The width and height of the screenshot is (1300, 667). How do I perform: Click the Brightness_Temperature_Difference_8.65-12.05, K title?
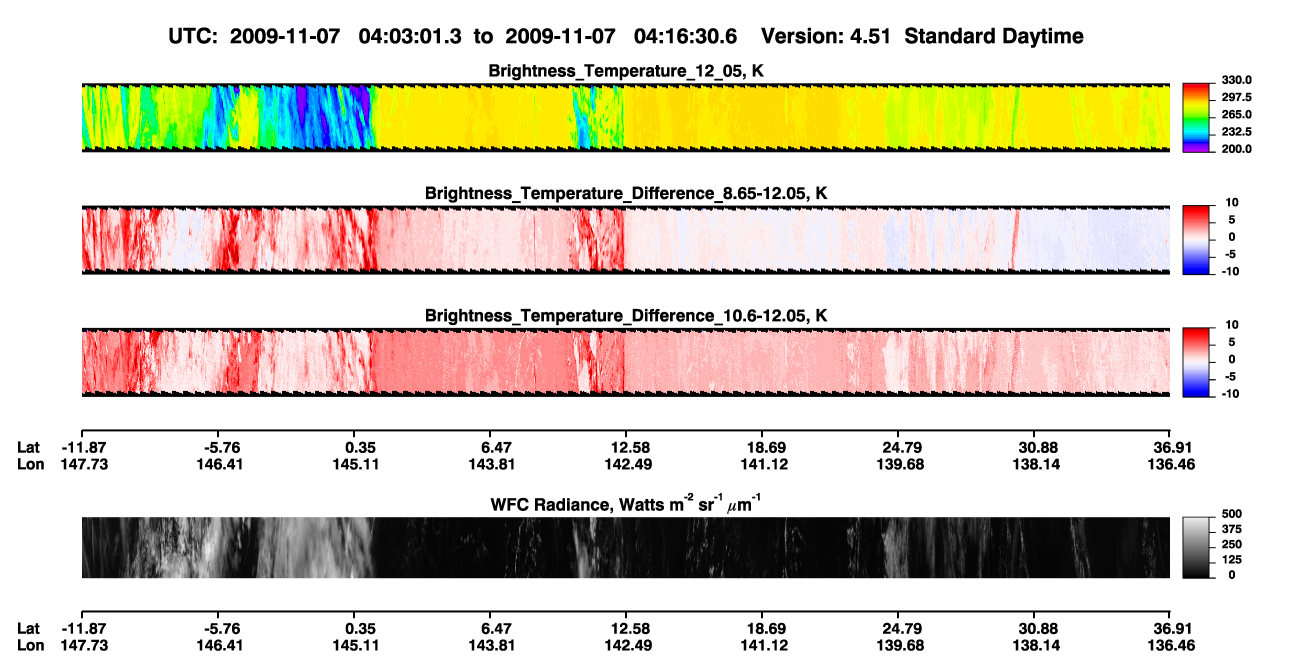pos(626,193)
